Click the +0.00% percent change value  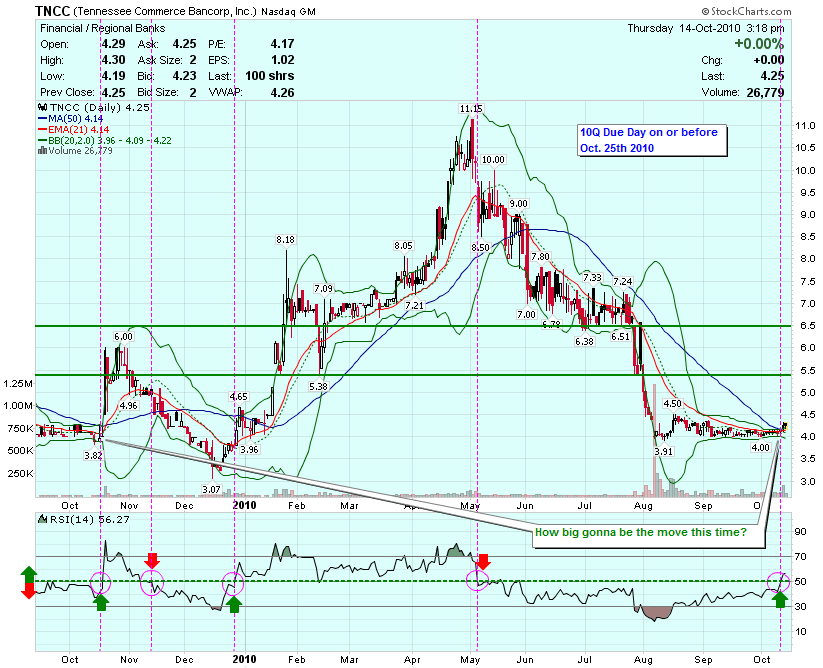[x=759, y=44]
